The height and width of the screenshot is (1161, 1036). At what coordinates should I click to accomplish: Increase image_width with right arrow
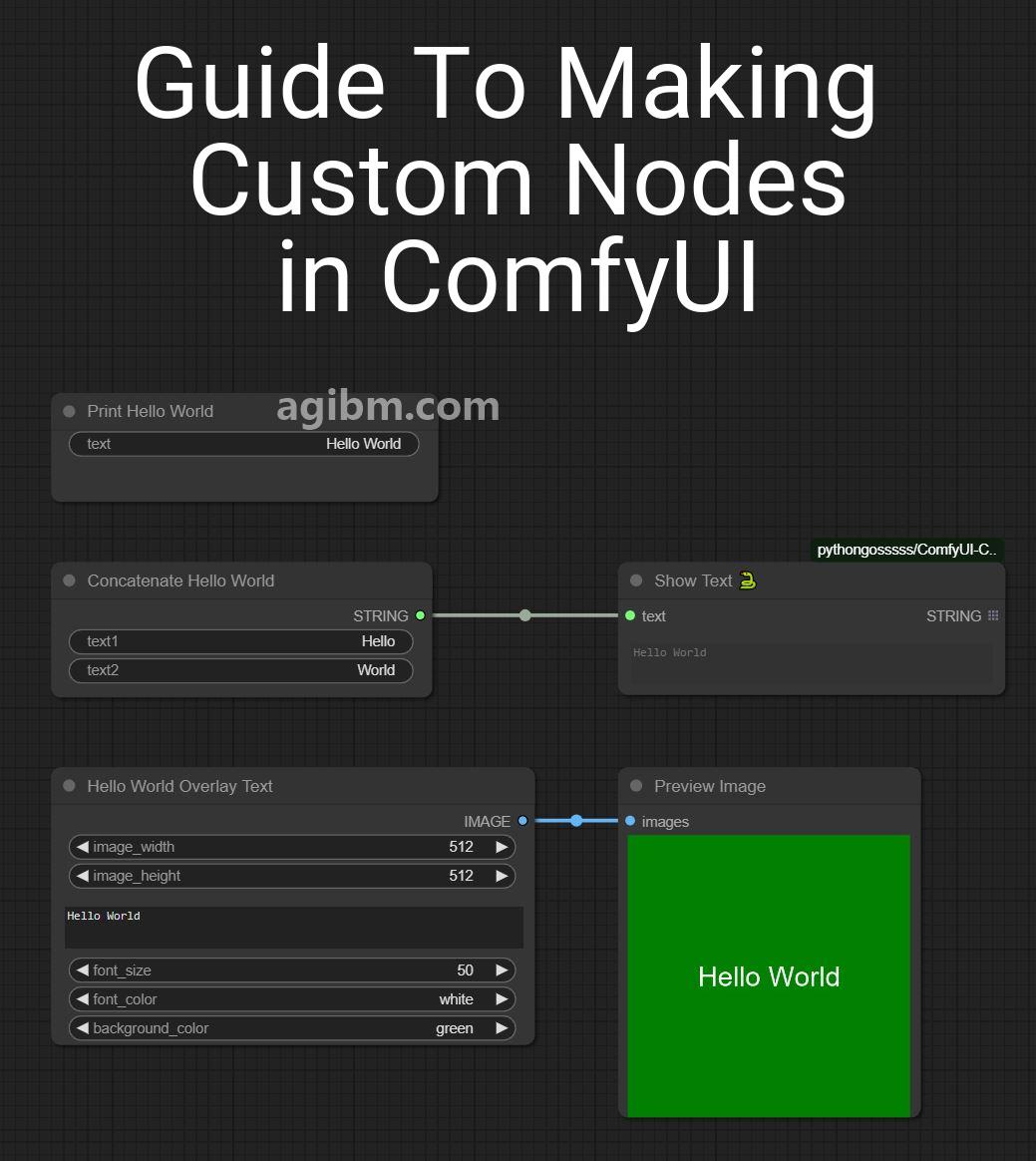502,847
